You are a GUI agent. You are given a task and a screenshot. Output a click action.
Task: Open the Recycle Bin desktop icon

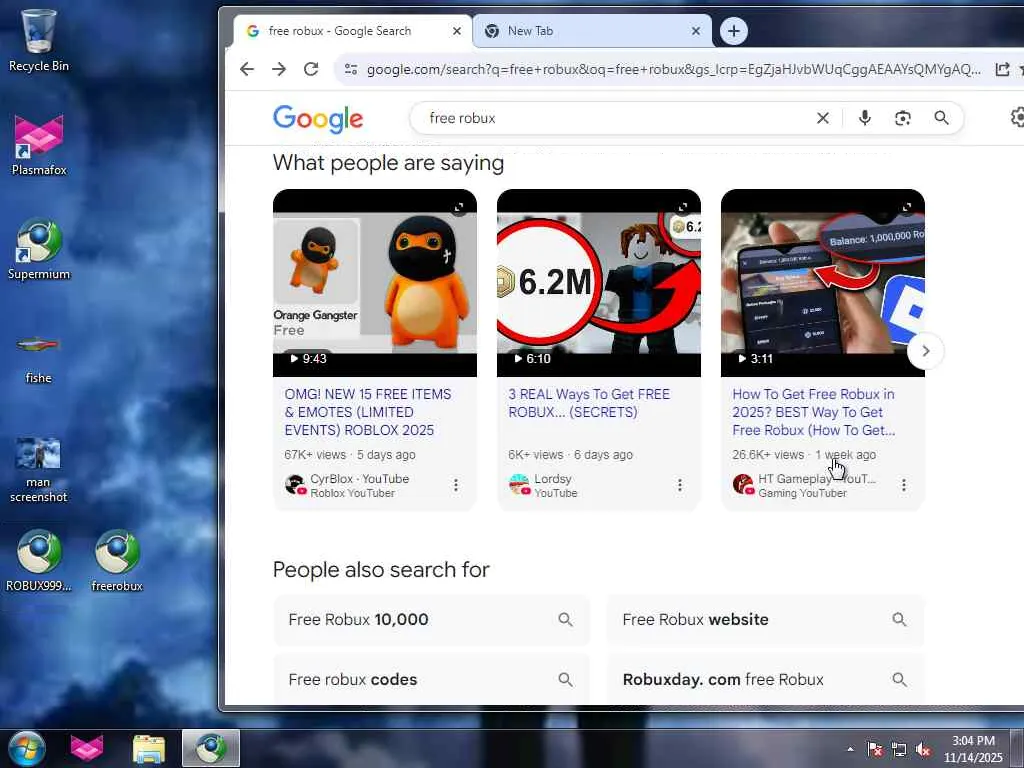pos(39,38)
